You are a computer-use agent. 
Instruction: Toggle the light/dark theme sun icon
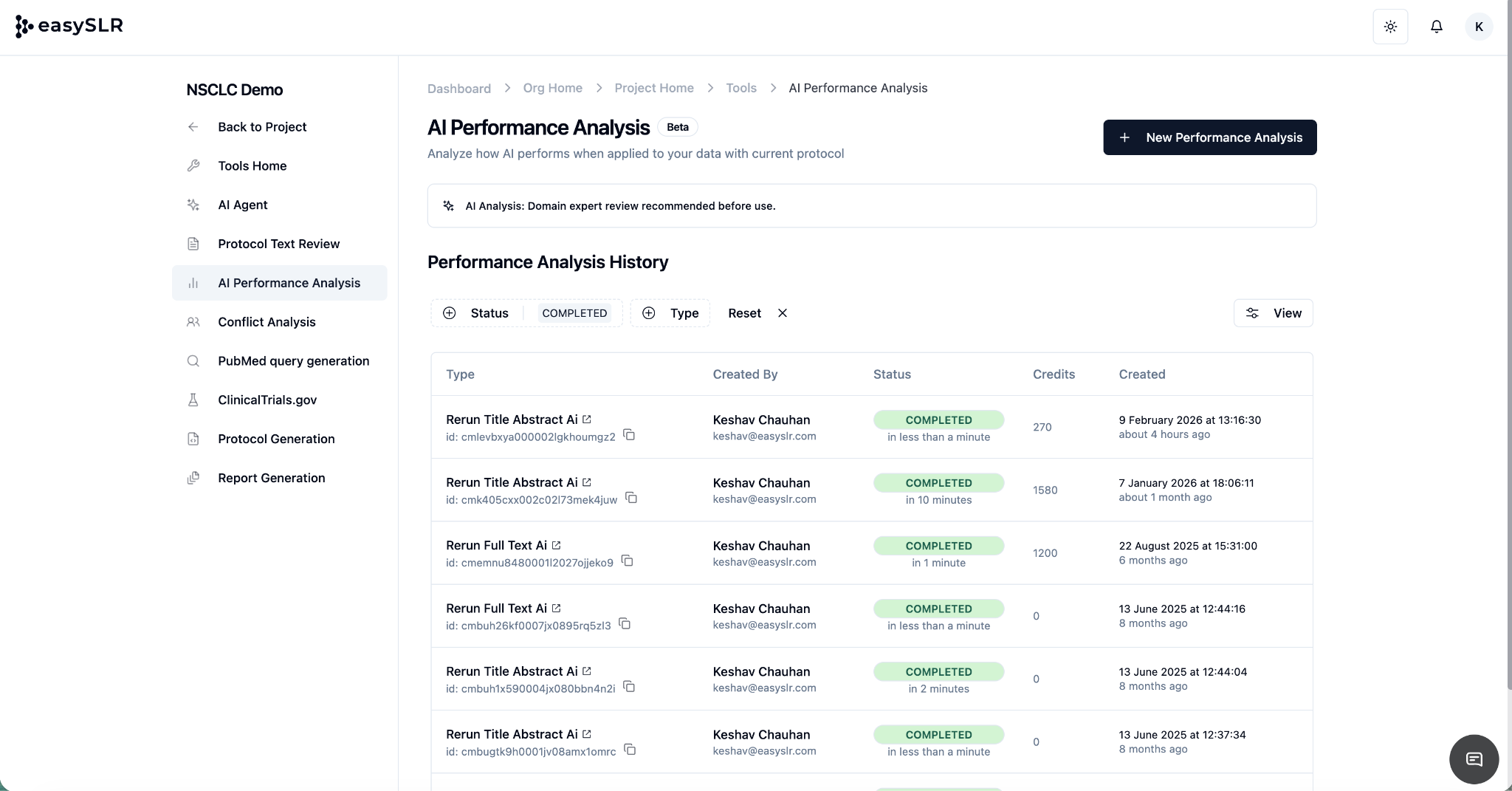pyautogui.click(x=1390, y=27)
